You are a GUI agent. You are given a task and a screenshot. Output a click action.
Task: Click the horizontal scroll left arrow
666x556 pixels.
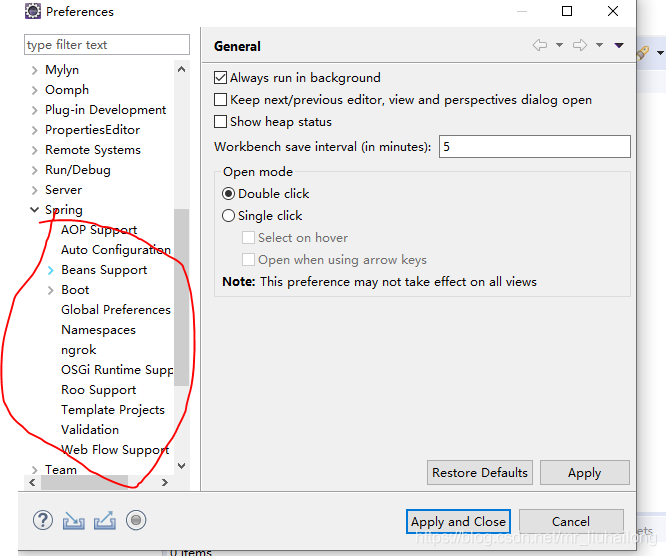pyautogui.click(x=32, y=483)
